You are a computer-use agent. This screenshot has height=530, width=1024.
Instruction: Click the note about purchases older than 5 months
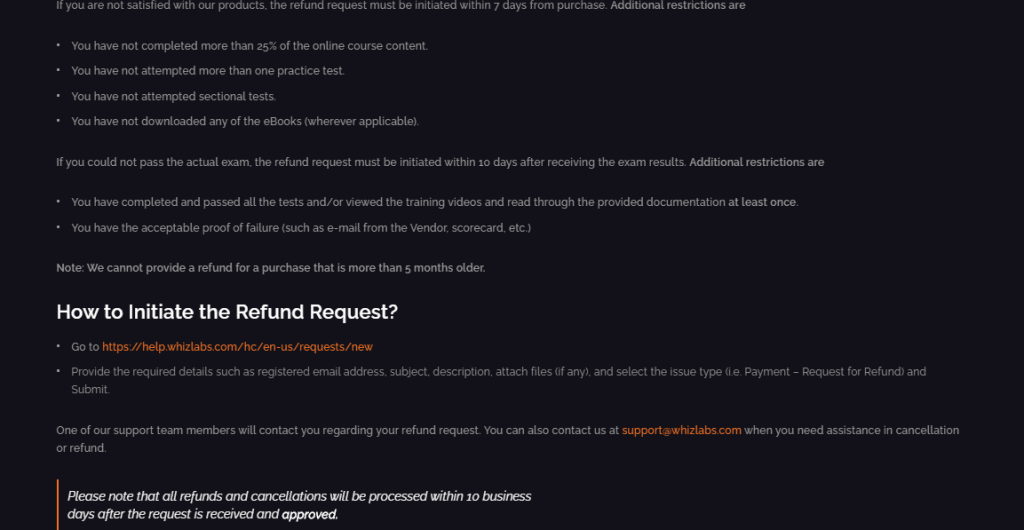(271, 268)
